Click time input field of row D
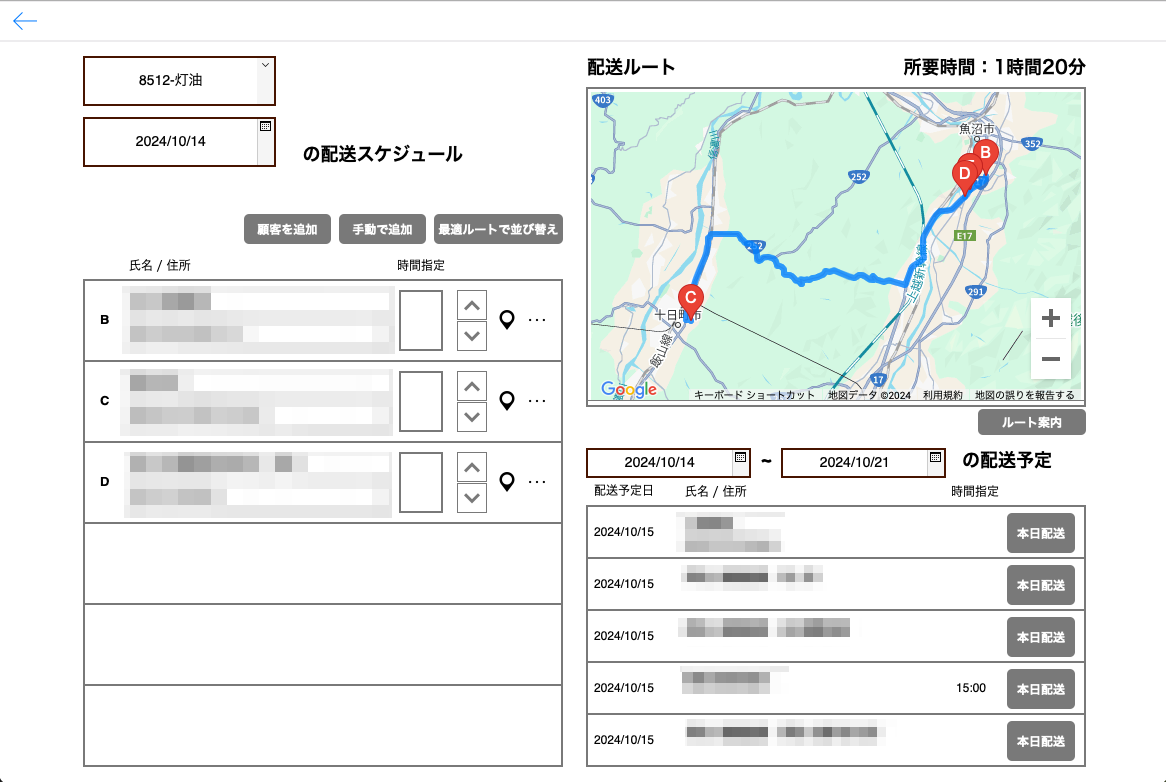Image resolution: width=1166 pixels, height=782 pixels. 421,482
